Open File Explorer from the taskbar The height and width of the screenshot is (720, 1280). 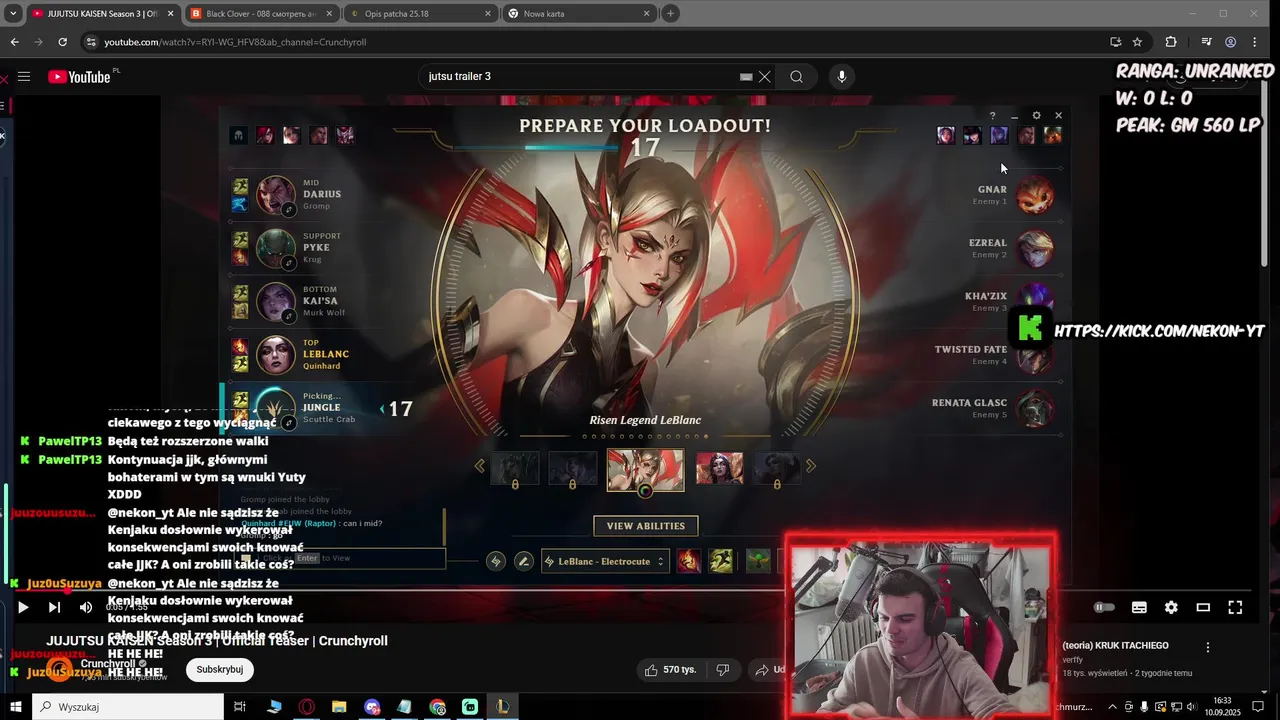[338, 707]
